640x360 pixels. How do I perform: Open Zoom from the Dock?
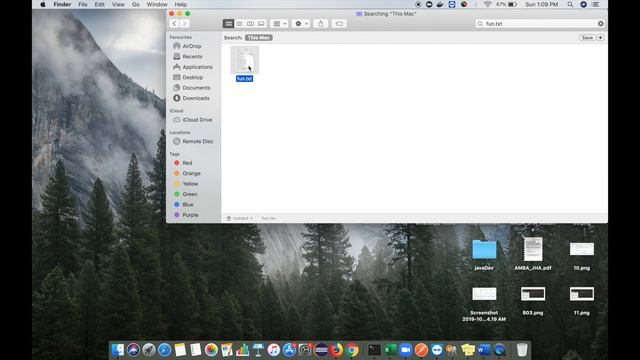point(405,350)
